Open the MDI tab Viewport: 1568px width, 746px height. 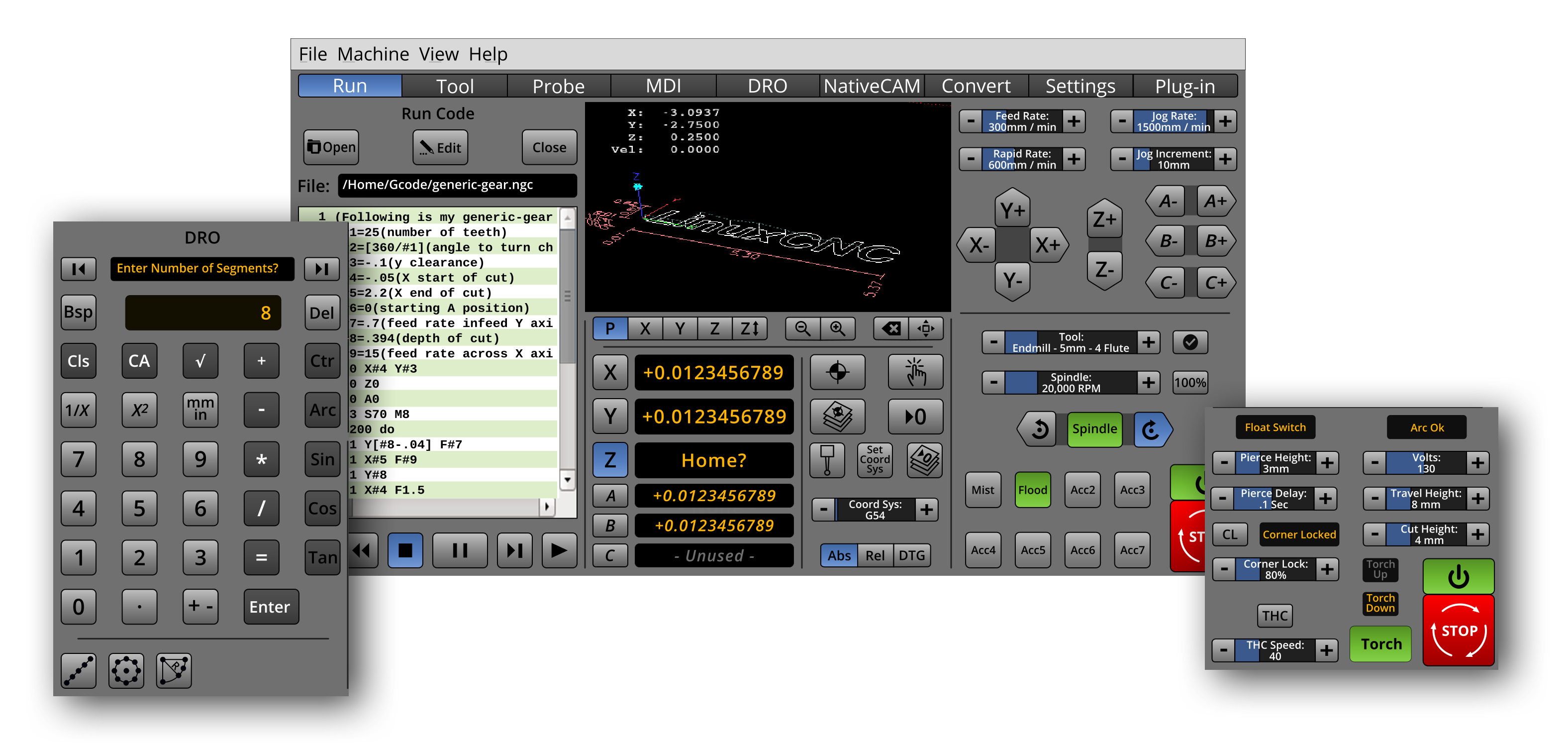tap(663, 86)
